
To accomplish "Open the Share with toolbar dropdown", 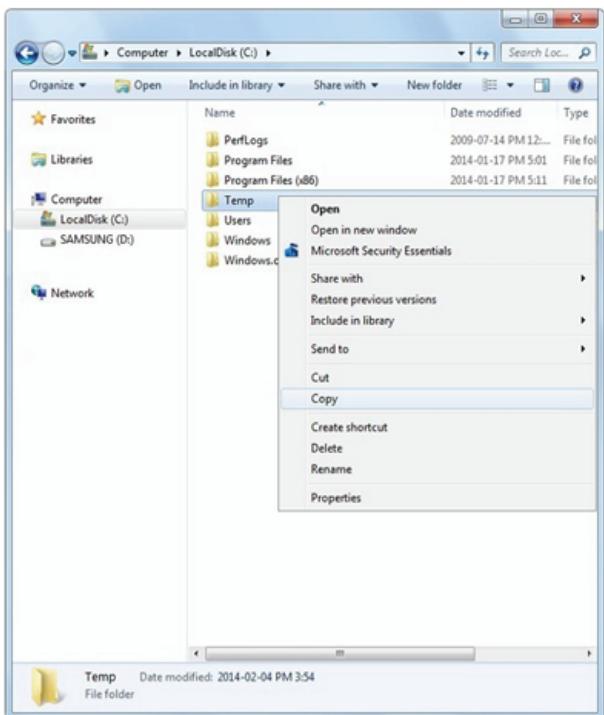I will (x=346, y=85).
